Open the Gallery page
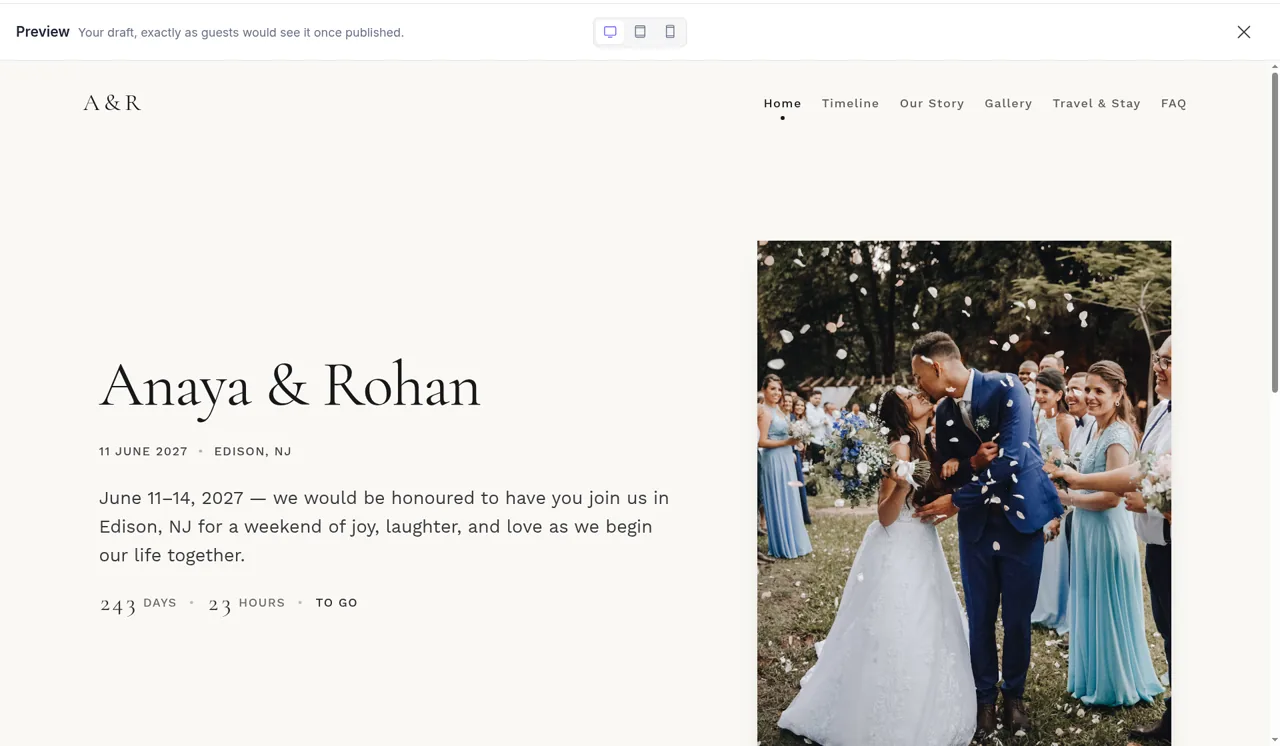Screen dimensions: 1280x746 1008,103
